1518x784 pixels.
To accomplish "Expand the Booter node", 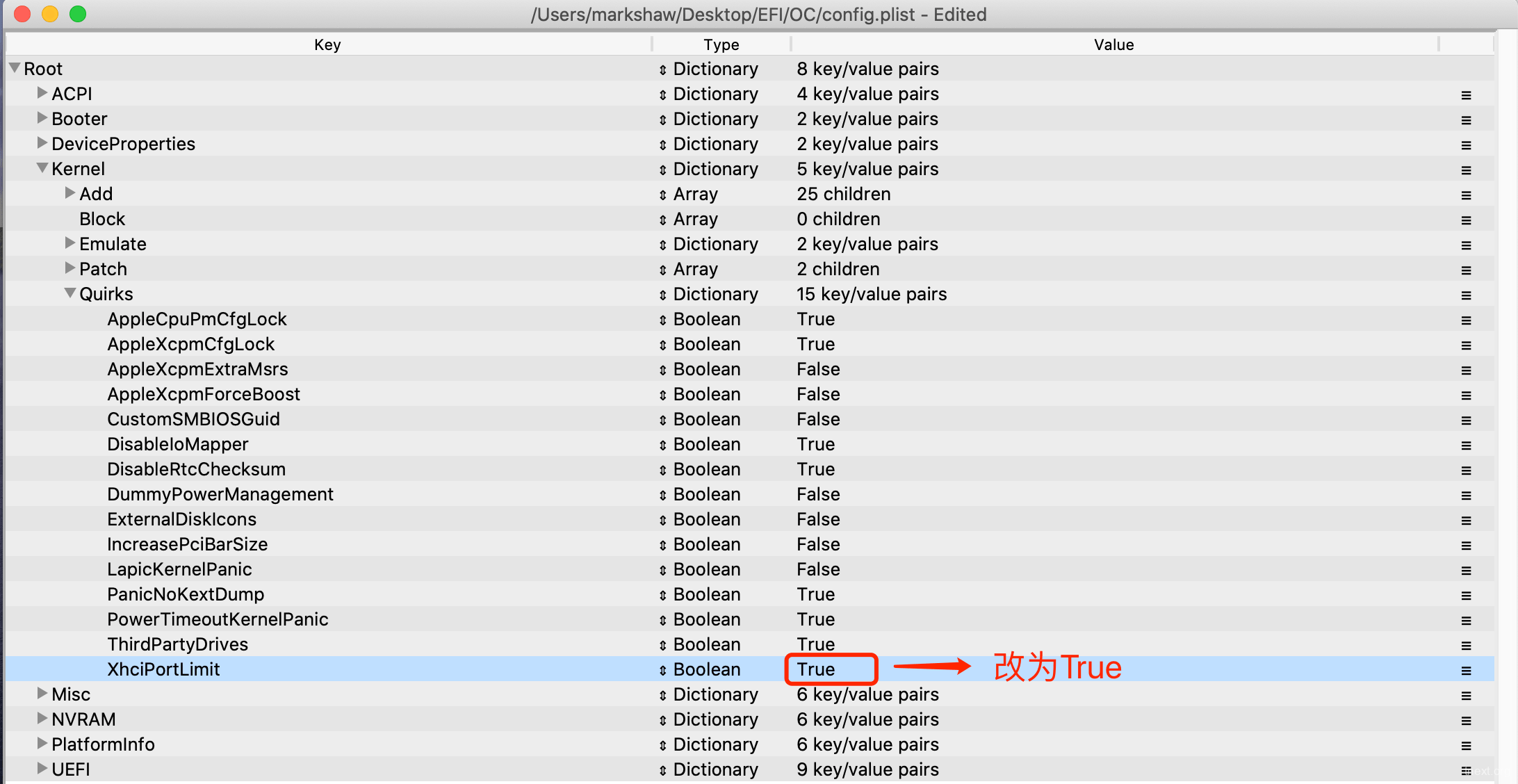I will (42, 117).
